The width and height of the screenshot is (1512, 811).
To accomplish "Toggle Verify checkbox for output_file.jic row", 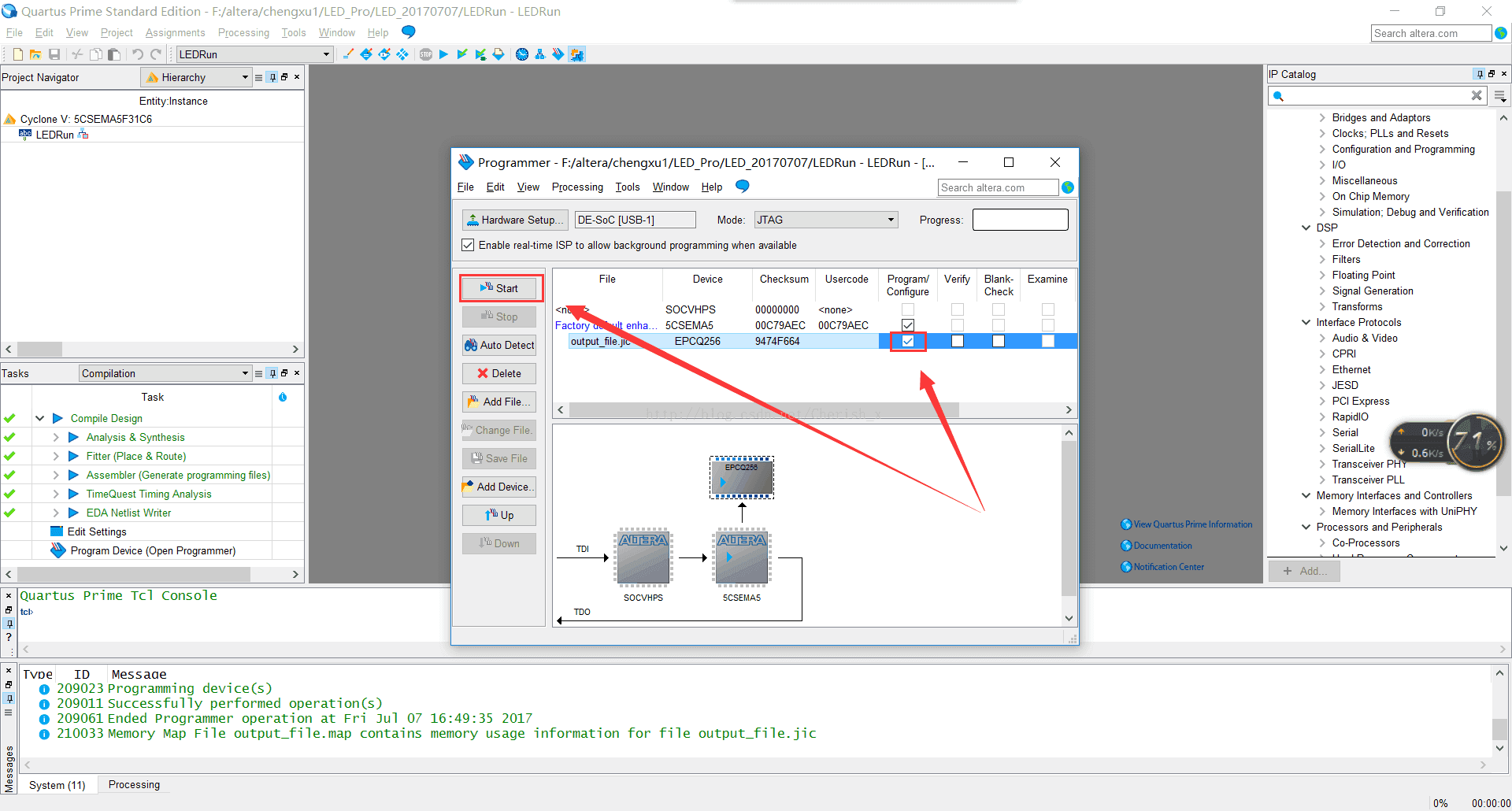I will tap(958, 341).
